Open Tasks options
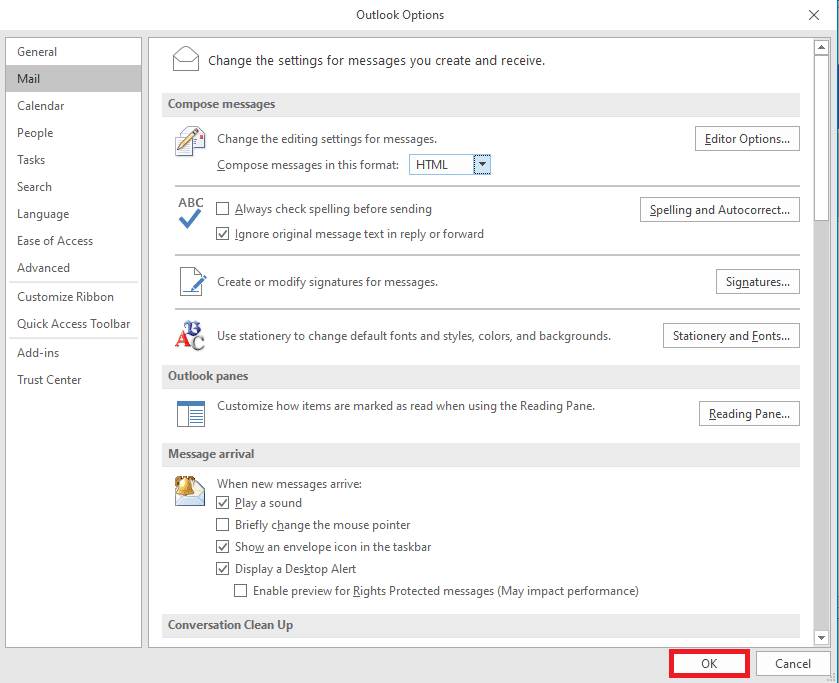The height and width of the screenshot is (683, 839). [73, 160]
